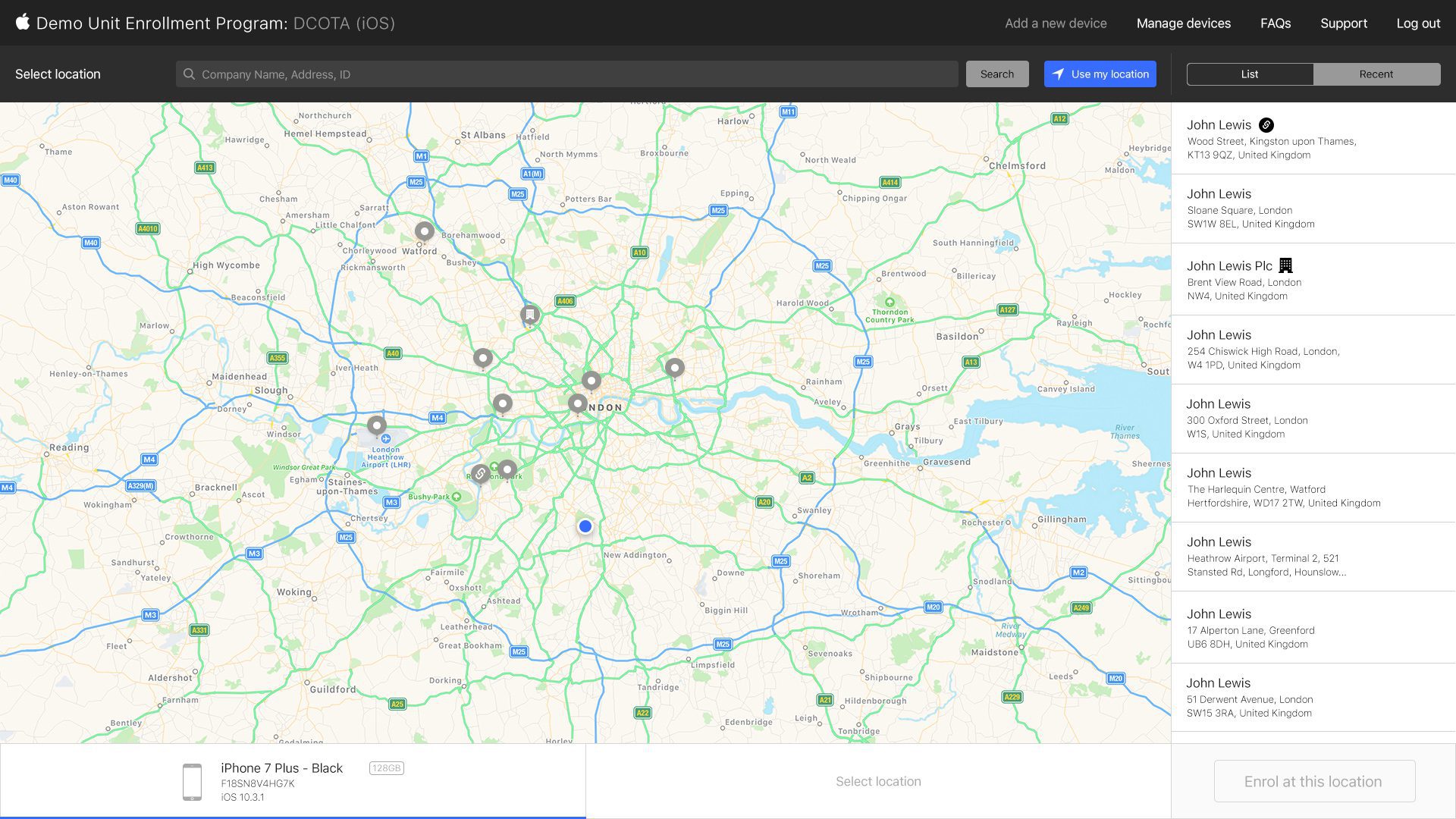Click the blue current location dot on map
1456x819 pixels.
coord(585,525)
